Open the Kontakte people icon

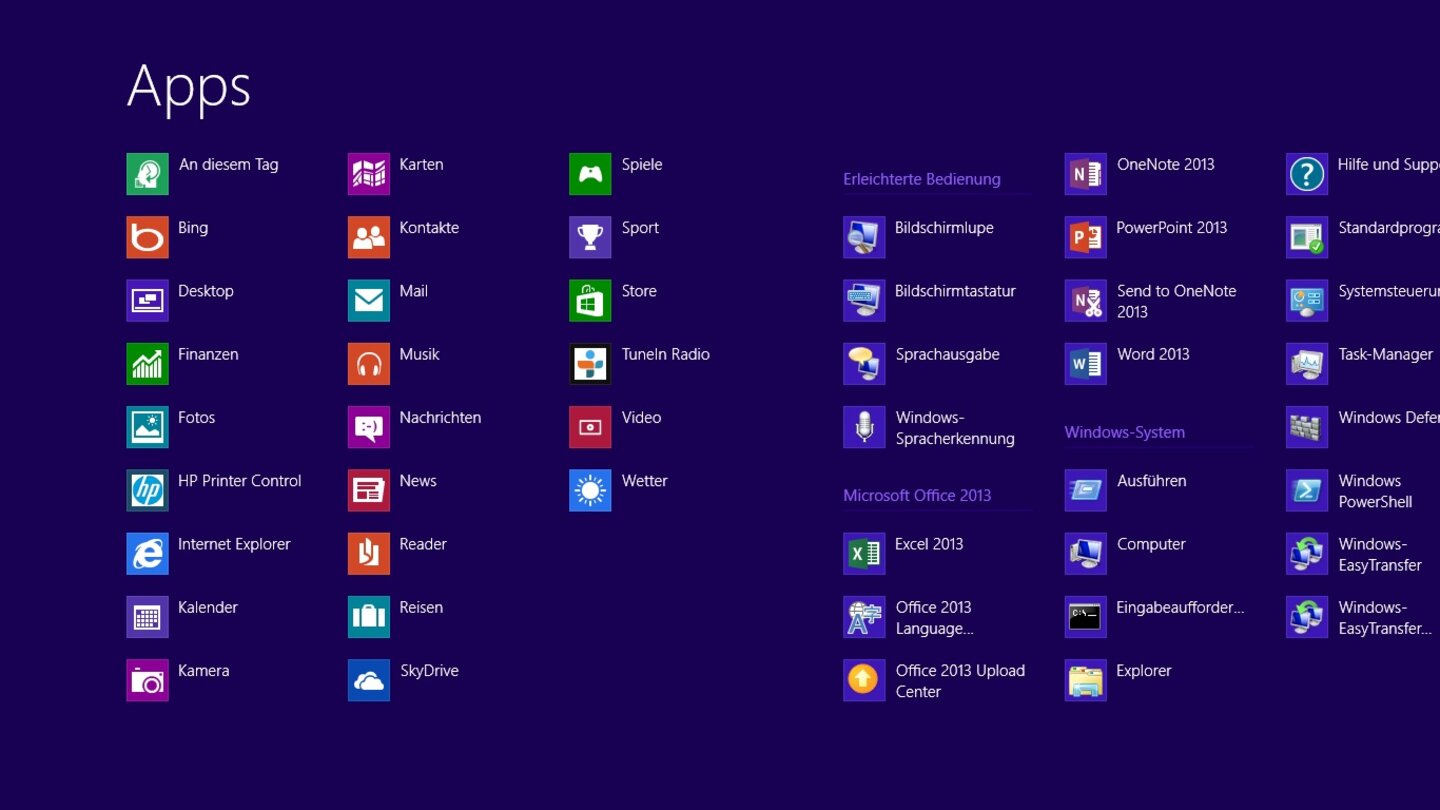pos(369,237)
